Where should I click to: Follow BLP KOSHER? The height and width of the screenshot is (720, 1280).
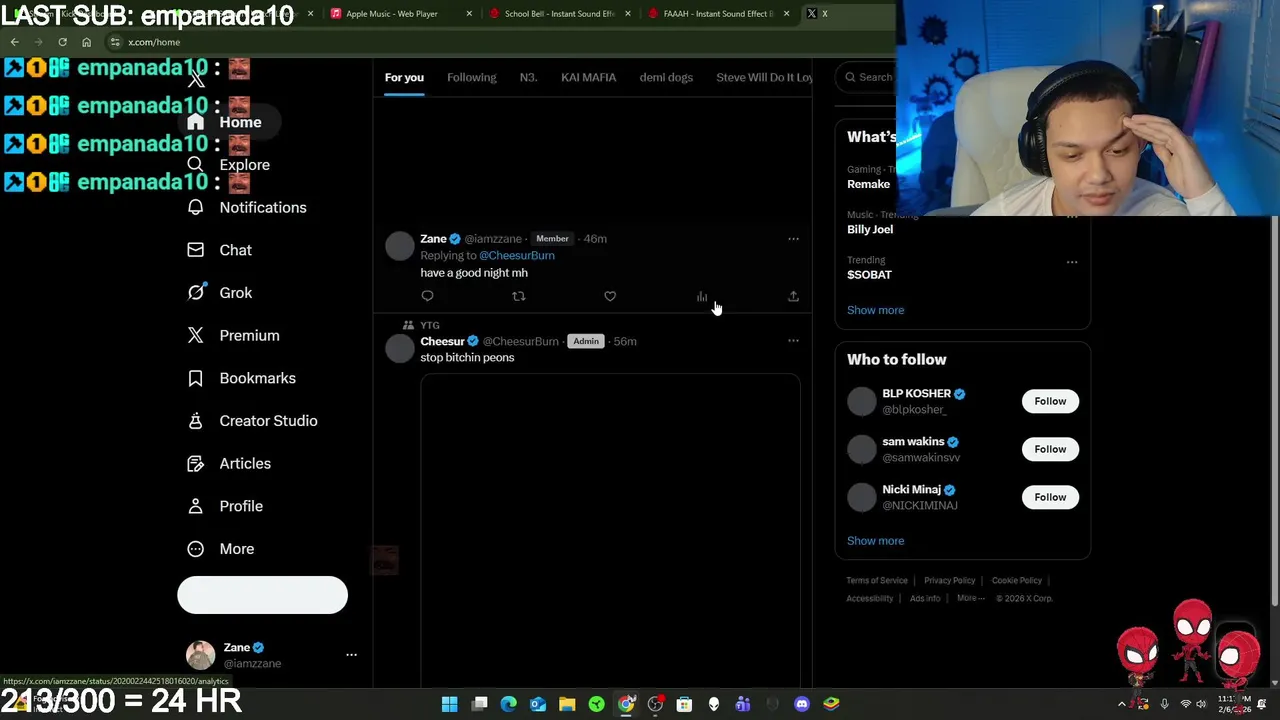(1050, 401)
